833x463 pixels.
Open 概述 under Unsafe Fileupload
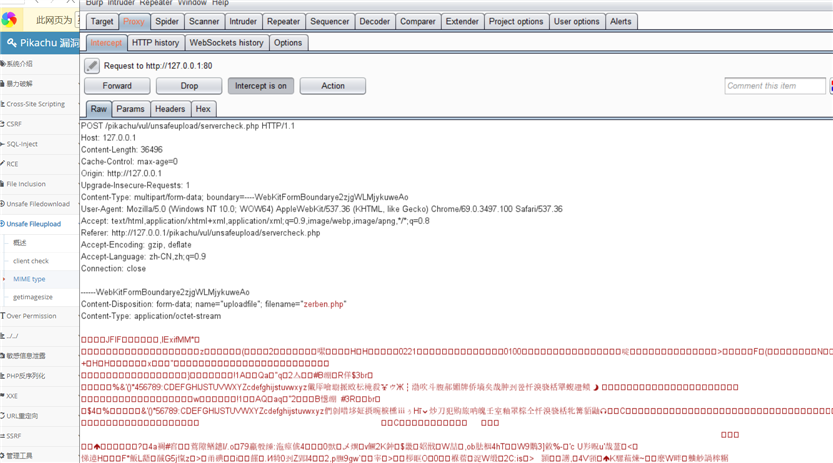pos(39,243)
